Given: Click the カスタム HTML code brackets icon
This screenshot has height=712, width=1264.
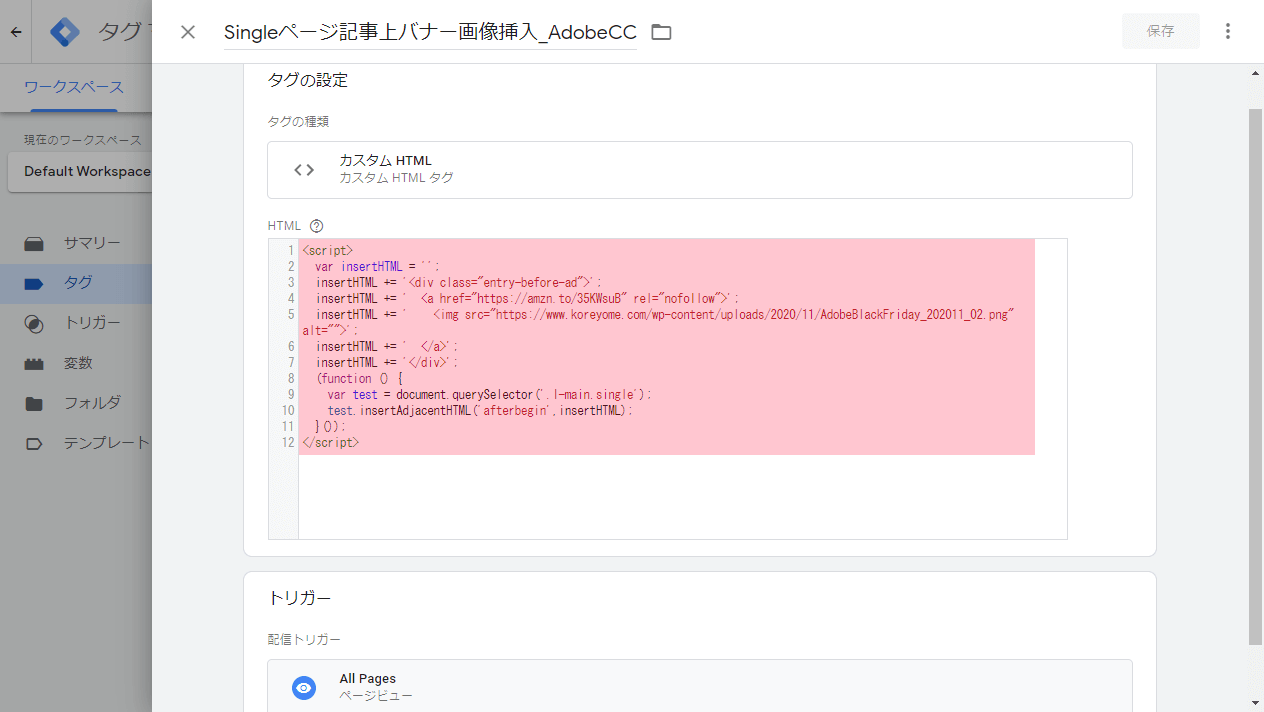Looking at the screenshot, I should (x=304, y=170).
